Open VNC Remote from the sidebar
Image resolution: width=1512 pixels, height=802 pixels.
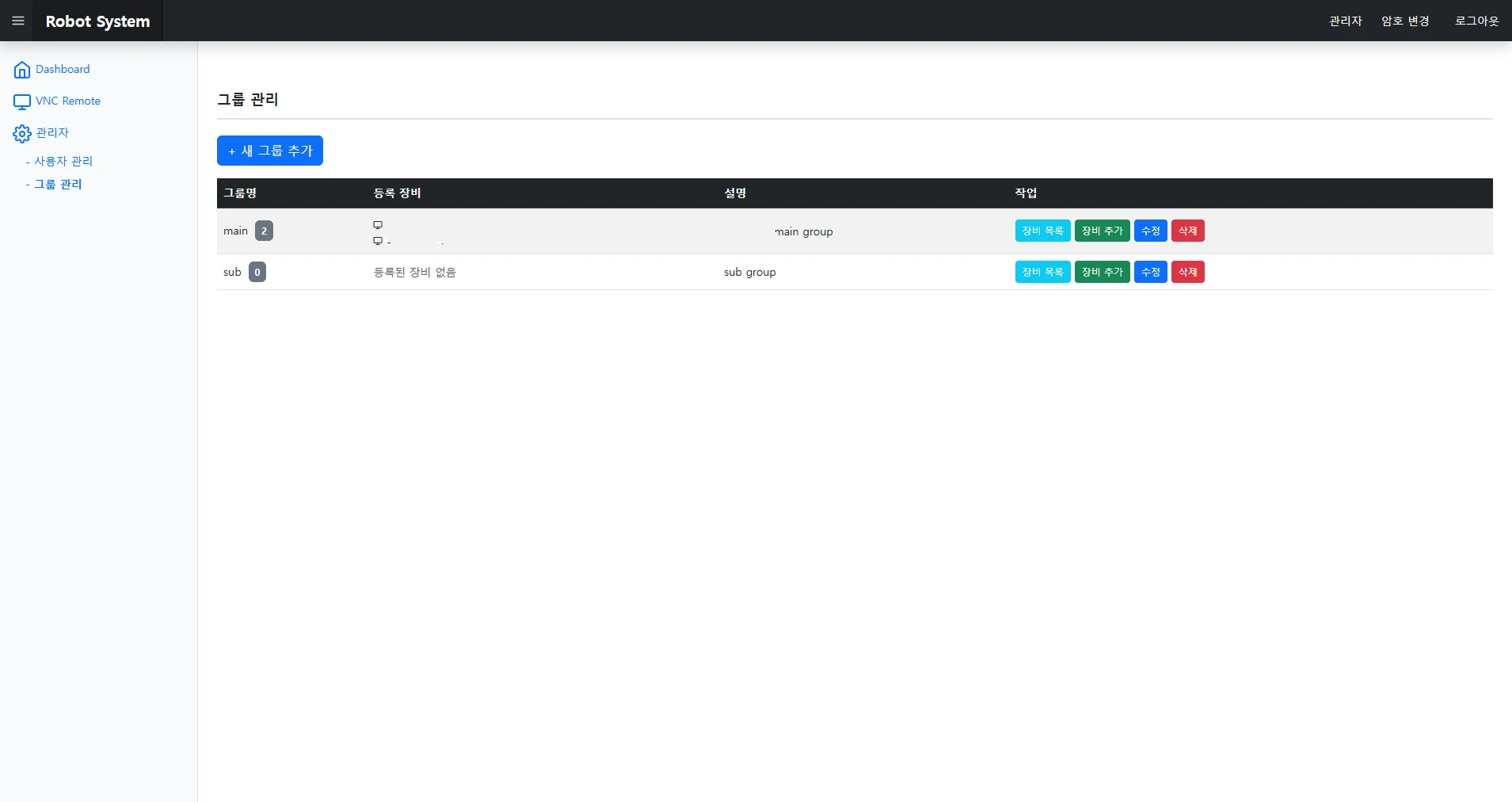pyautogui.click(x=68, y=101)
